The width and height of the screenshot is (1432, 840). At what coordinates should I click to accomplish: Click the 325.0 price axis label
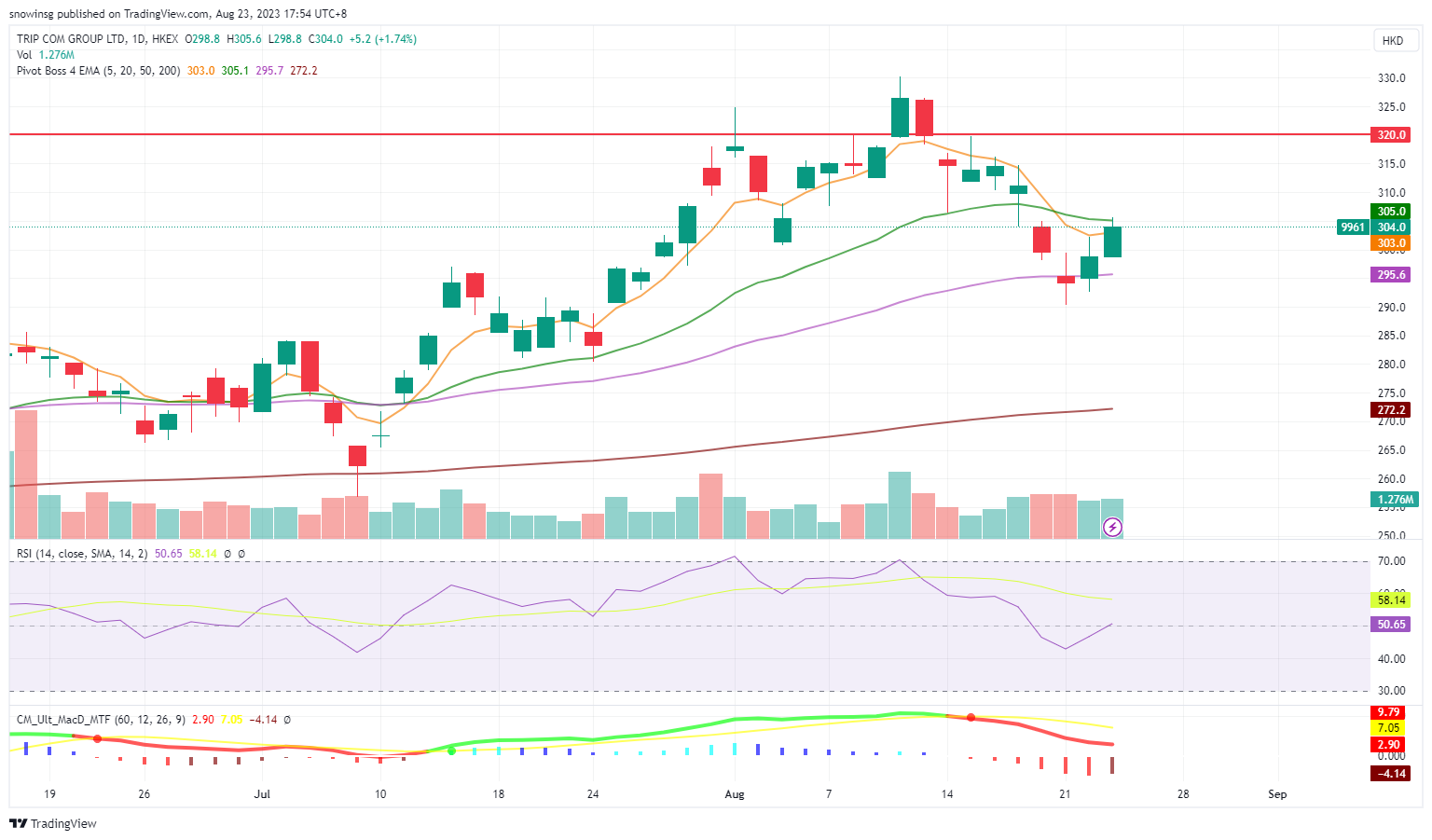point(1392,107)
